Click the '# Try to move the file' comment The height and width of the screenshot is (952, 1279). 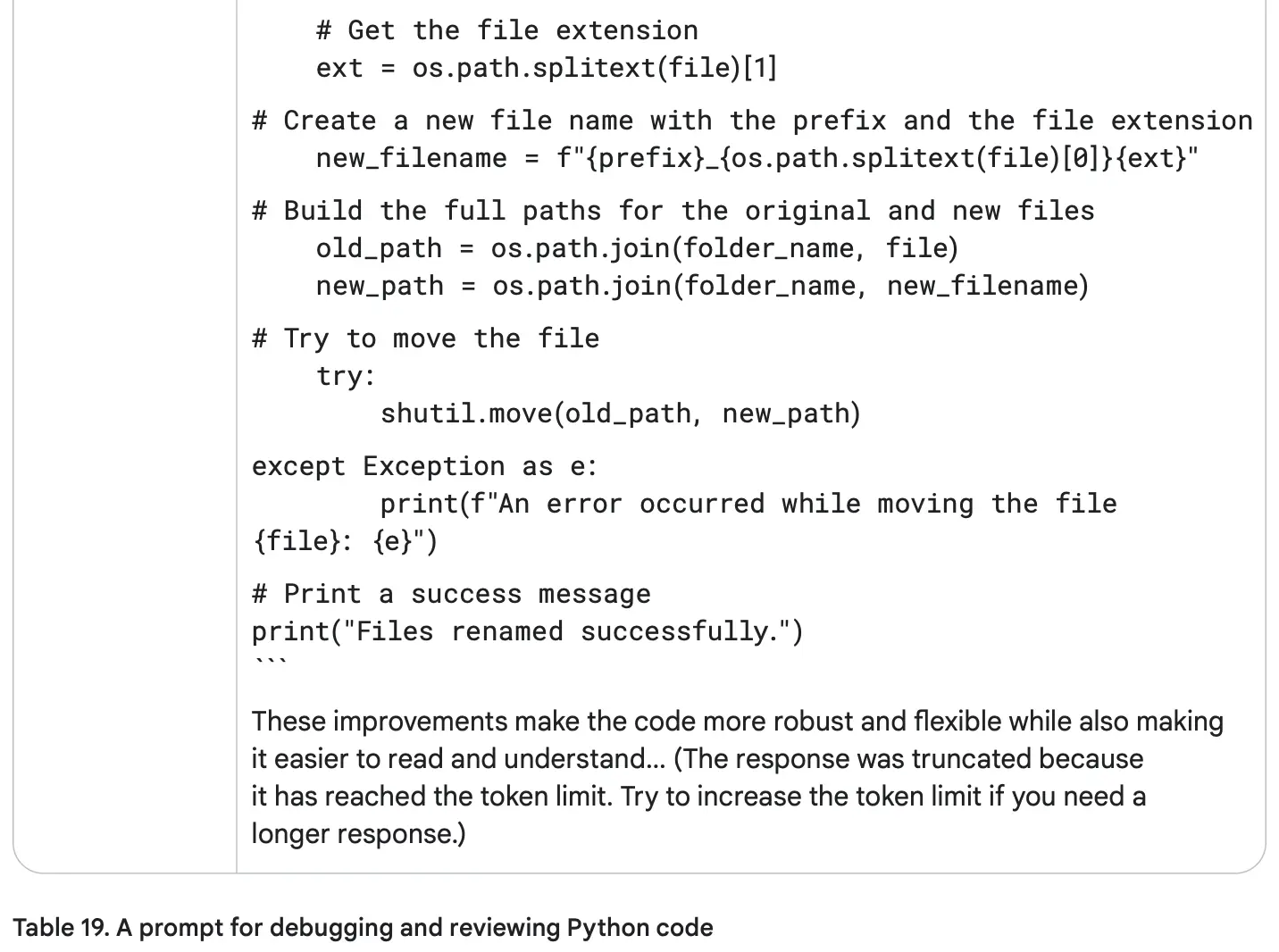pyautogui.click(x=425, y=338)
